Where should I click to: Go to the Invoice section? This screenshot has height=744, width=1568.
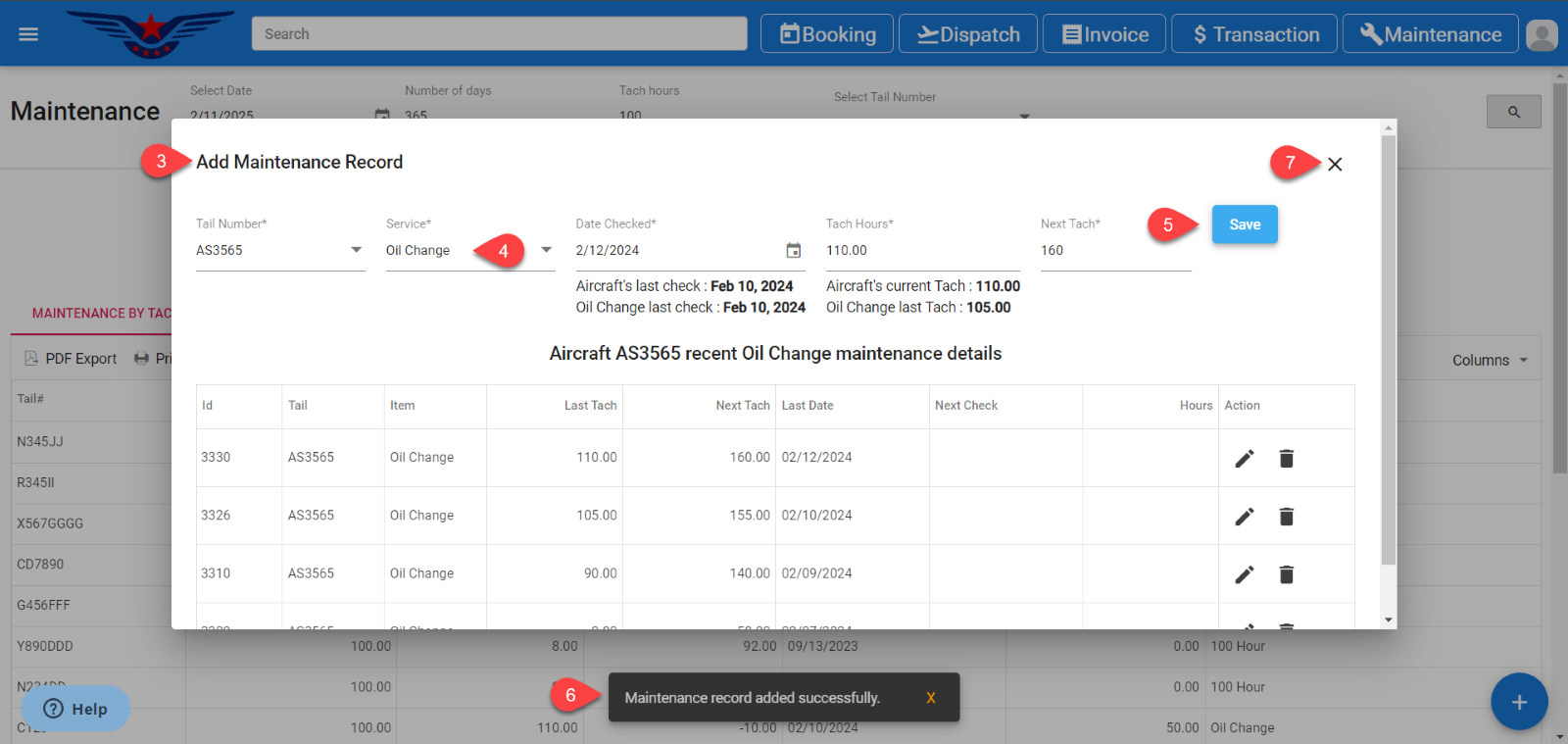[x=1104, y=34]
